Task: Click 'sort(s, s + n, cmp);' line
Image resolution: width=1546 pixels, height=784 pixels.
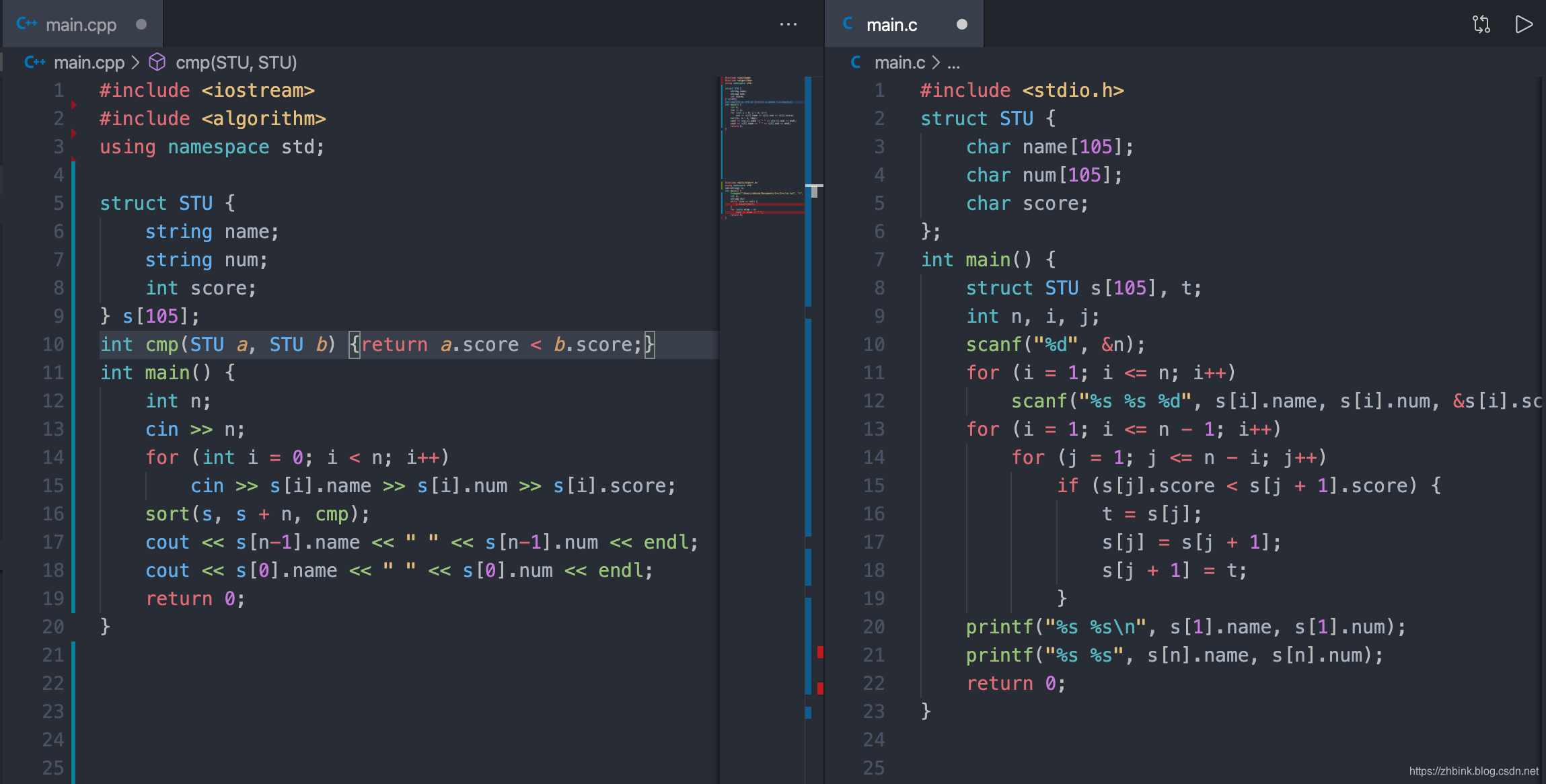Action: coord(258,514)
